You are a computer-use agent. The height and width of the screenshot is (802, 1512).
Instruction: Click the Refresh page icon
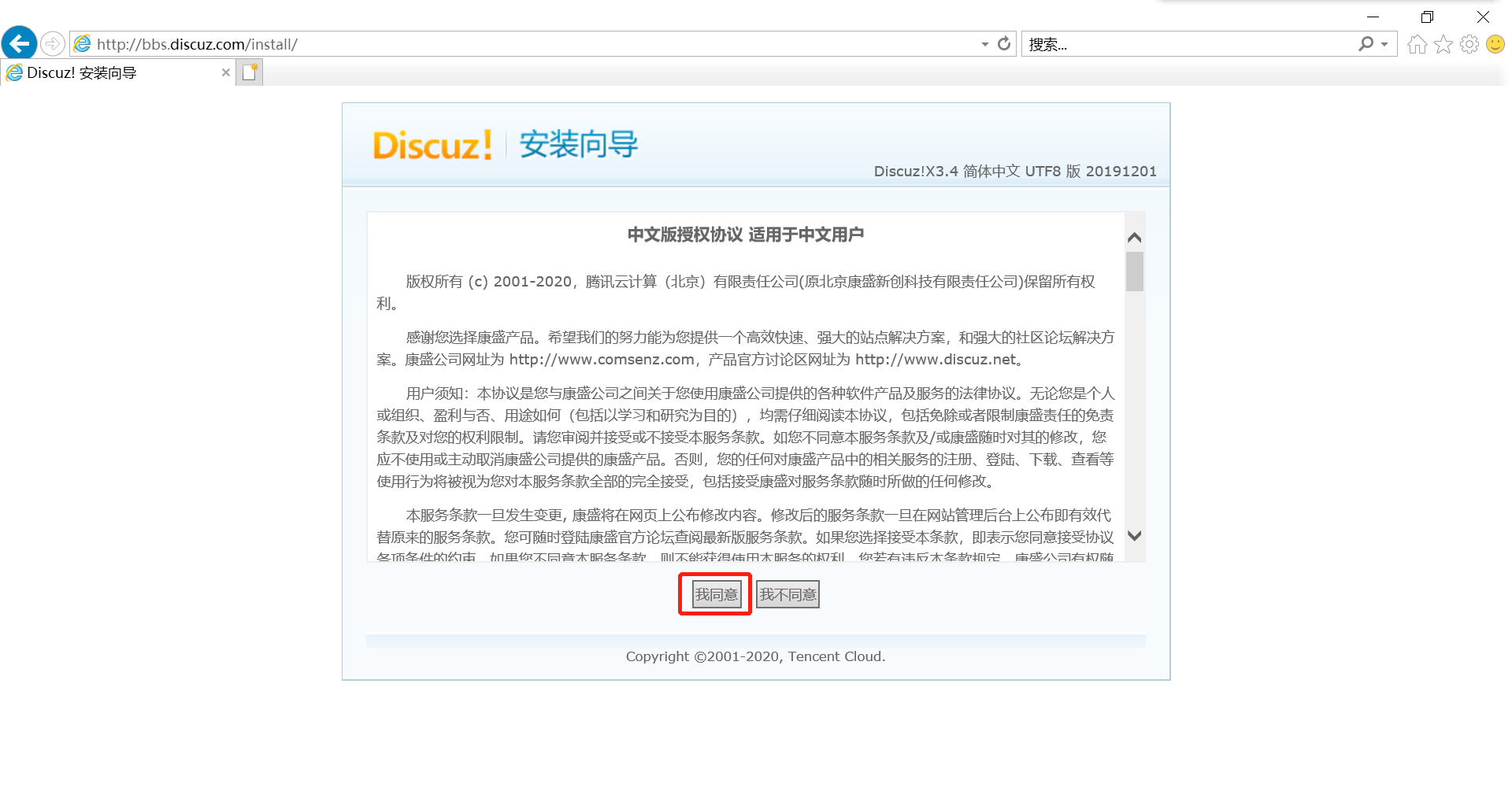point(1004,44)
